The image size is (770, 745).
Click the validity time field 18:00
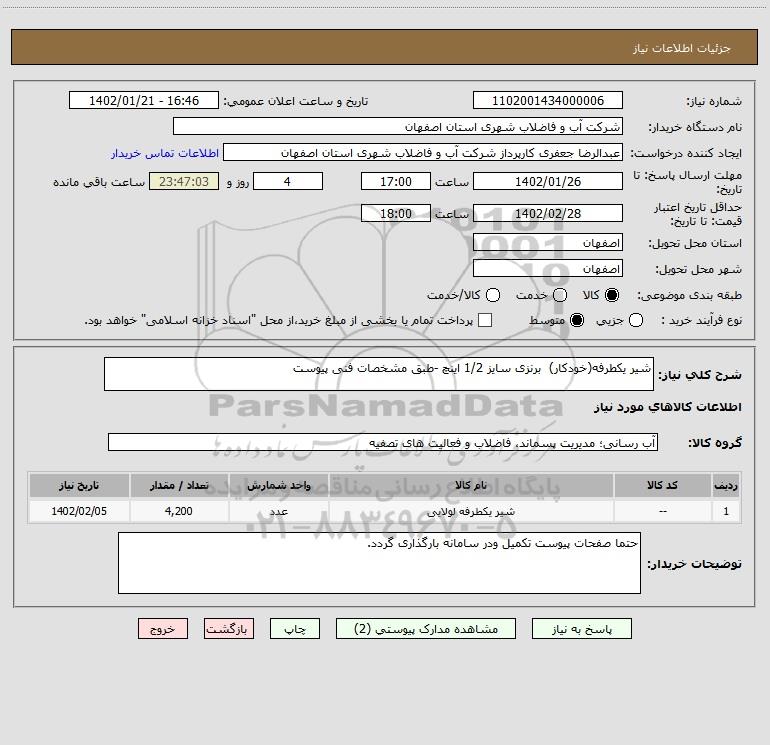pyautogui.click(x=396, y=213)
